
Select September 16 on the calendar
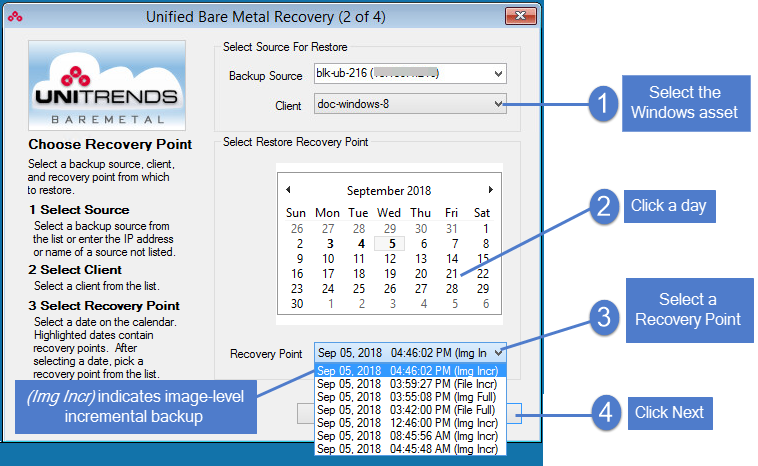tap(297, 274)
